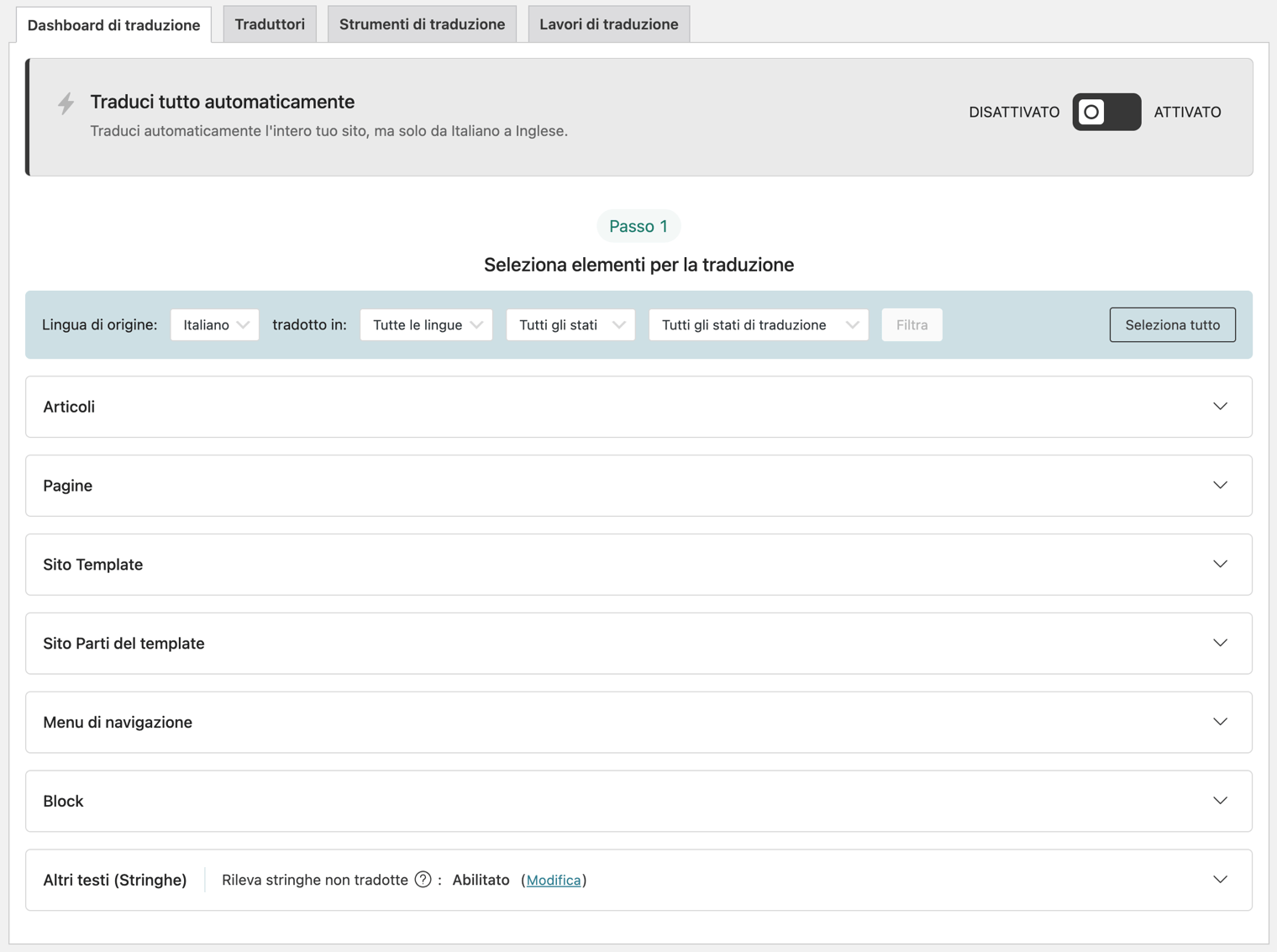Enable the Traduci tutto automaticamente switch
Image resolution: width=1277 pixels, height=952 pixels.
click(x=1106, y=112)
